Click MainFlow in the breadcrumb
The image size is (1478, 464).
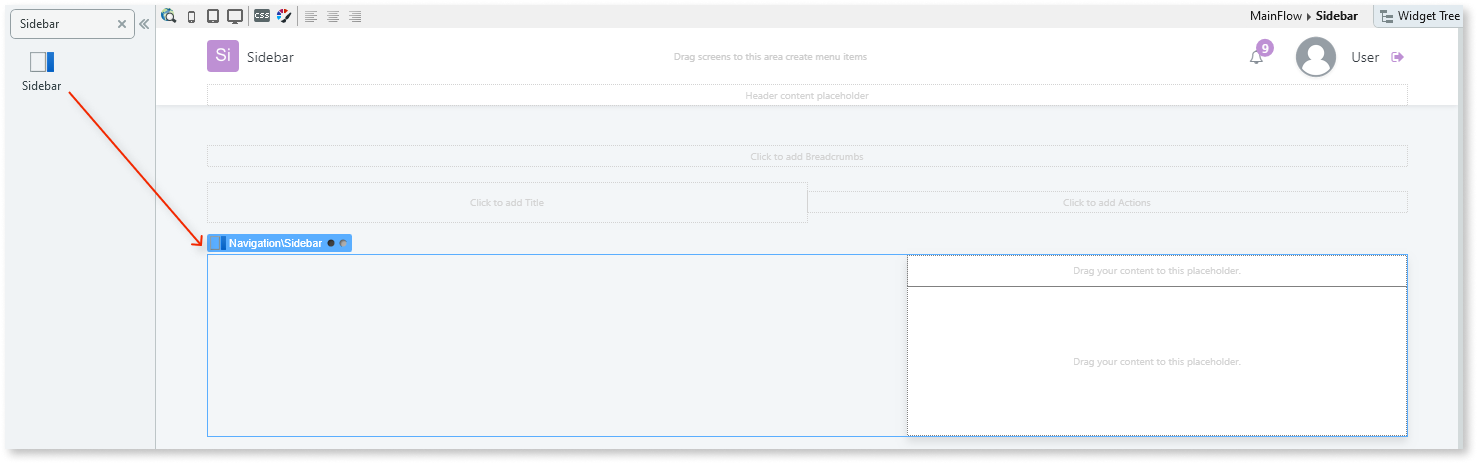[x=1276, y=16]
